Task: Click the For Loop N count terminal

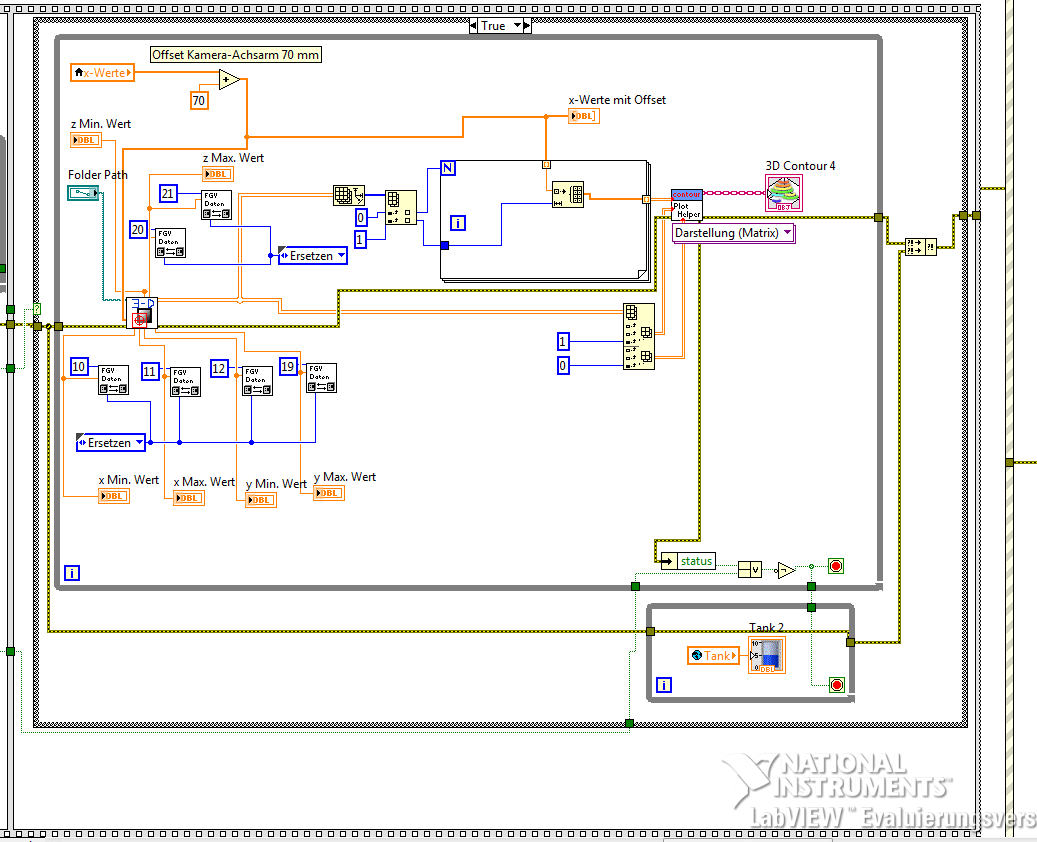Action: (x=448, y=168)
